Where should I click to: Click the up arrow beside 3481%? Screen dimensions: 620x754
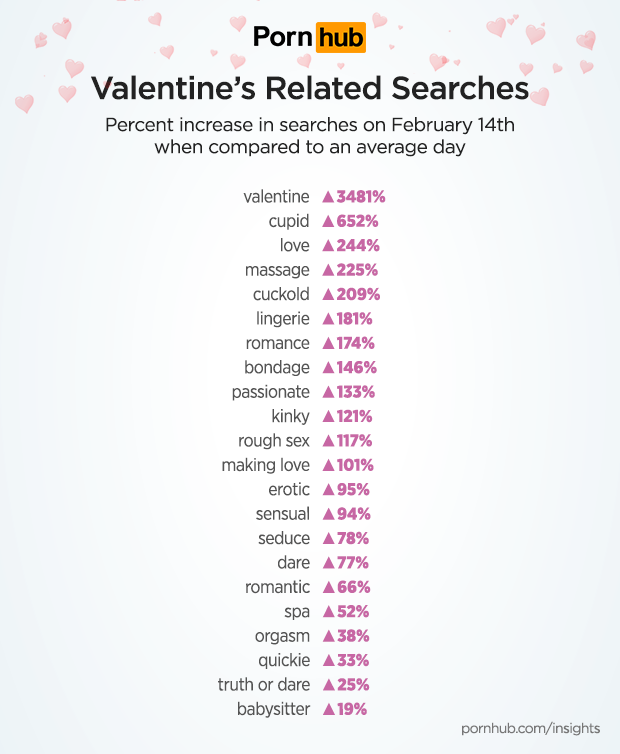coord(327,197)
